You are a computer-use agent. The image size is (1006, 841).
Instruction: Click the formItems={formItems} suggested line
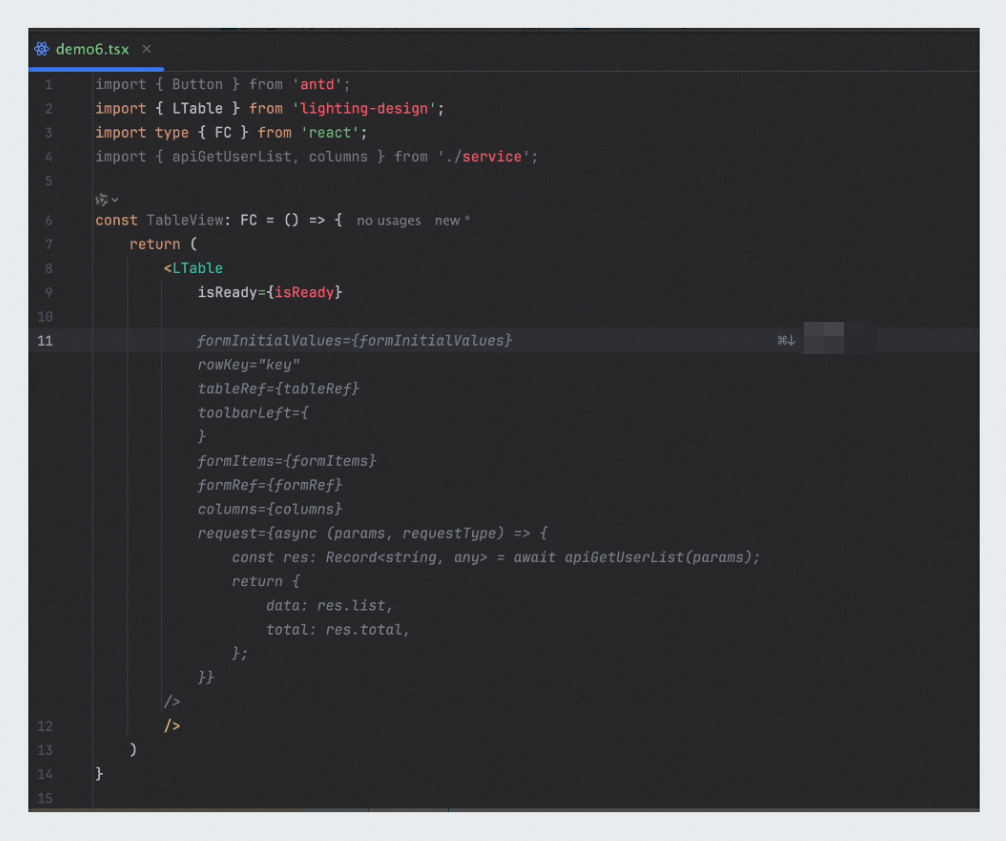click(287, 461)
